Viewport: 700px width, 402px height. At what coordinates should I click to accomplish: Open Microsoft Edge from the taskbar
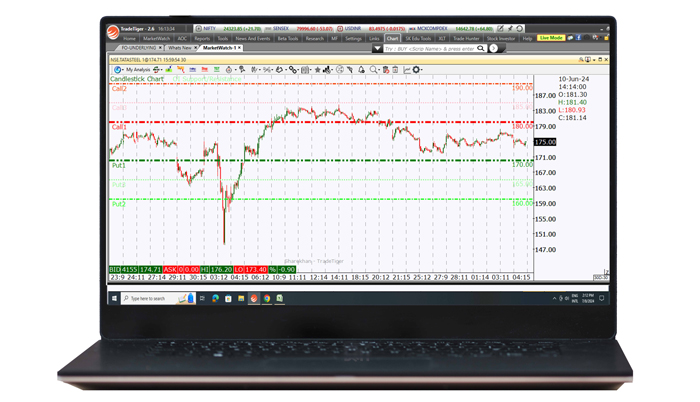point(215,298)
